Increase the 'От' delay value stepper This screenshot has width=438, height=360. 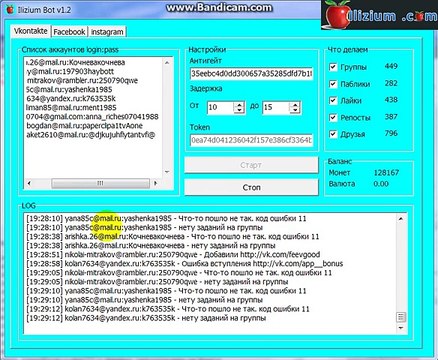239,105
